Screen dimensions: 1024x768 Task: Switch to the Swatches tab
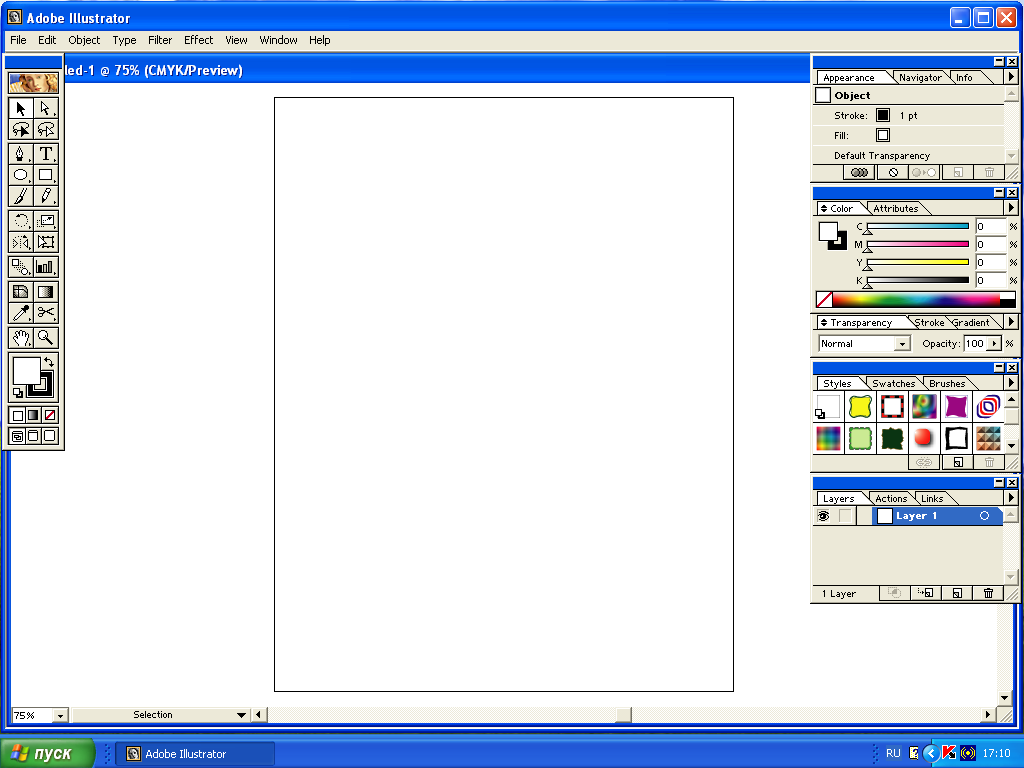893,384
